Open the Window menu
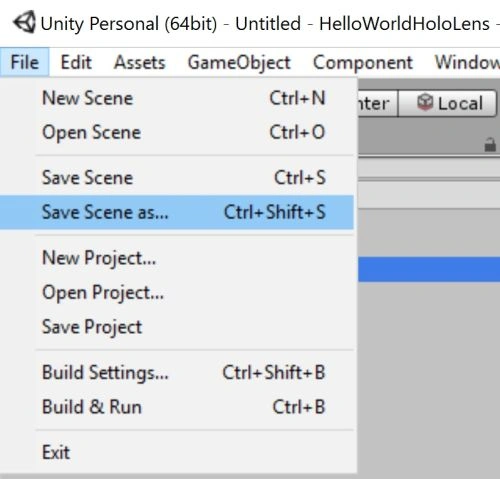The width and height of the screenshot is (500, 479). pos(467,62)
